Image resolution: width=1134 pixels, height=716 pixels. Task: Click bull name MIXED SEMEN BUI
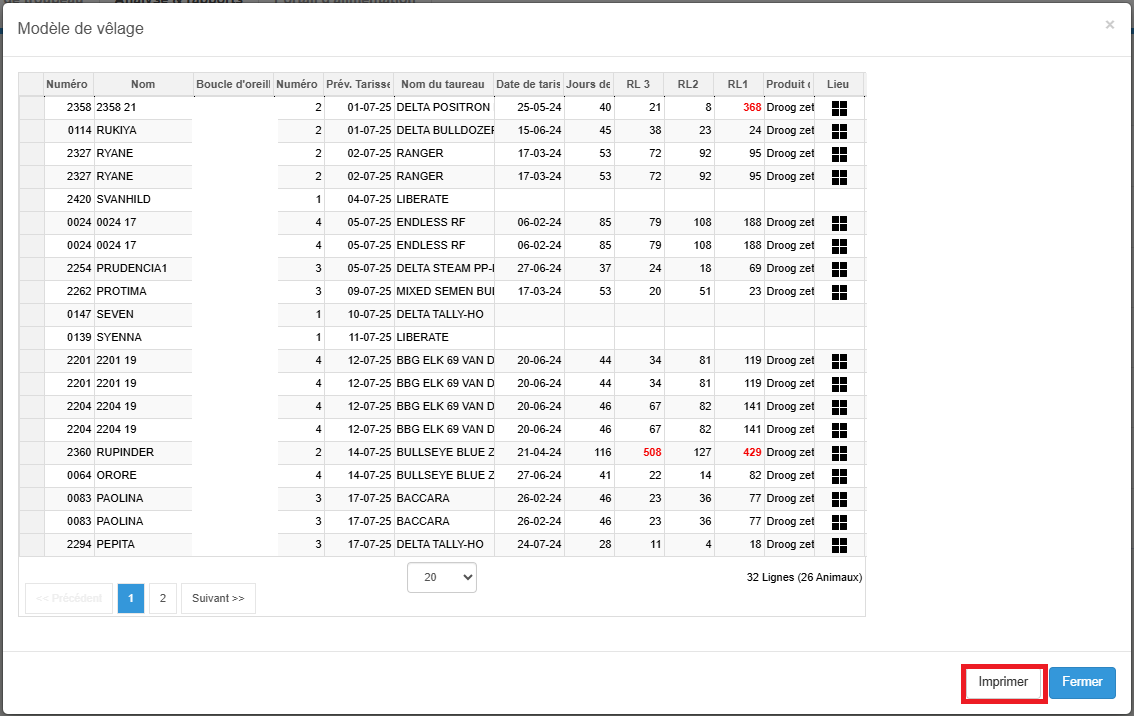pyautogui.click(x=446, y=291)
